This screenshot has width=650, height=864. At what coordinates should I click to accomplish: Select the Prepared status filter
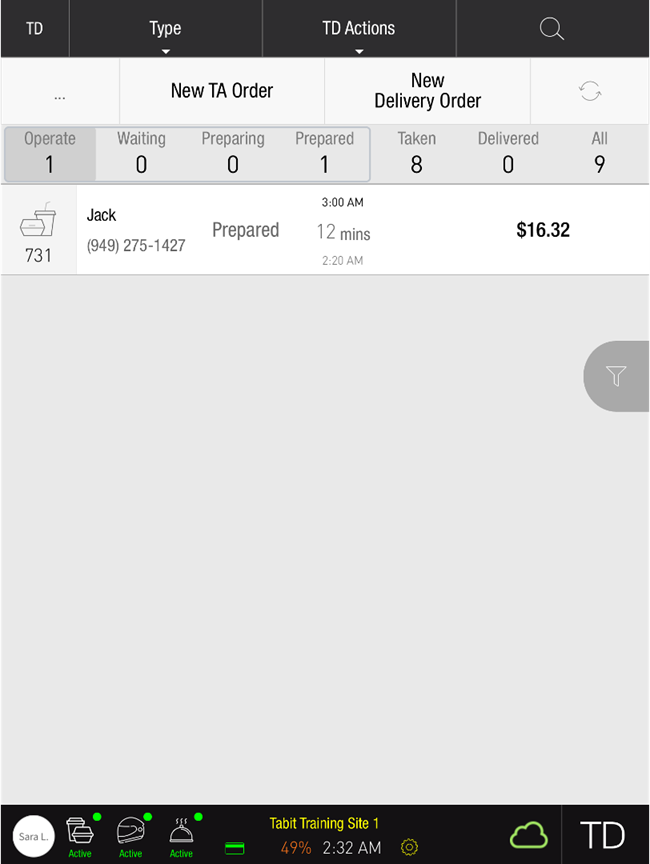click(x=324, y=152)
